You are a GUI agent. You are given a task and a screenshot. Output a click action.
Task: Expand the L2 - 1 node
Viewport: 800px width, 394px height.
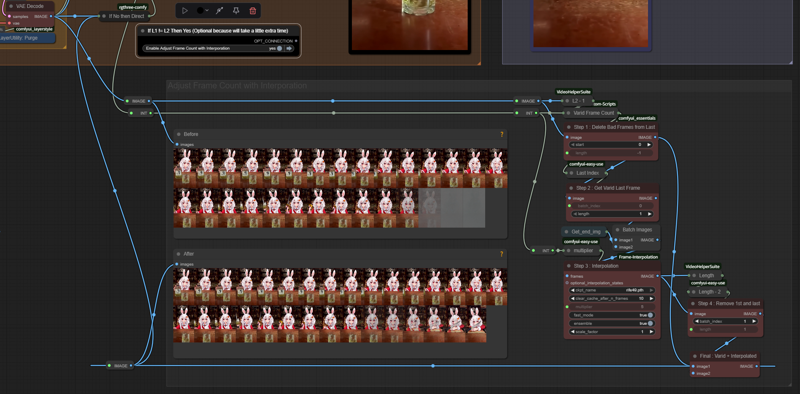coord(566,101)
